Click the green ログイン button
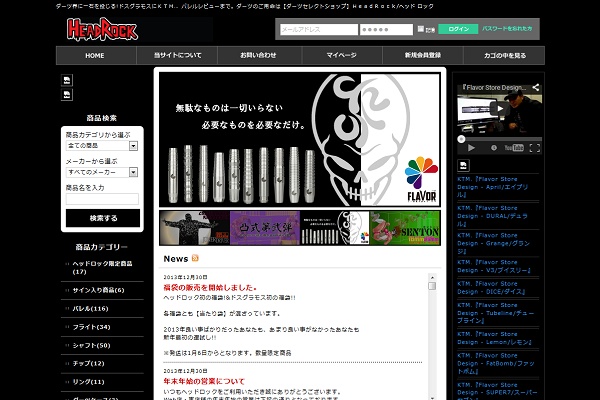Screen dimensions: 600x400 tap(458, 29)
